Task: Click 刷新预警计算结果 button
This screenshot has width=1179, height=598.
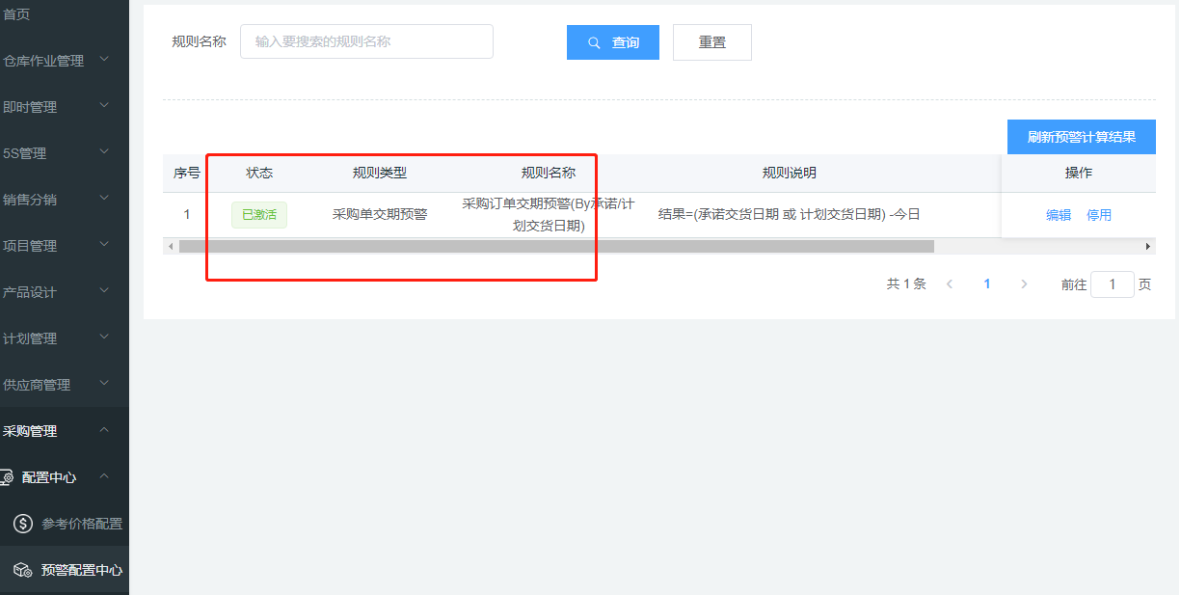Action: click(1081, 137)
